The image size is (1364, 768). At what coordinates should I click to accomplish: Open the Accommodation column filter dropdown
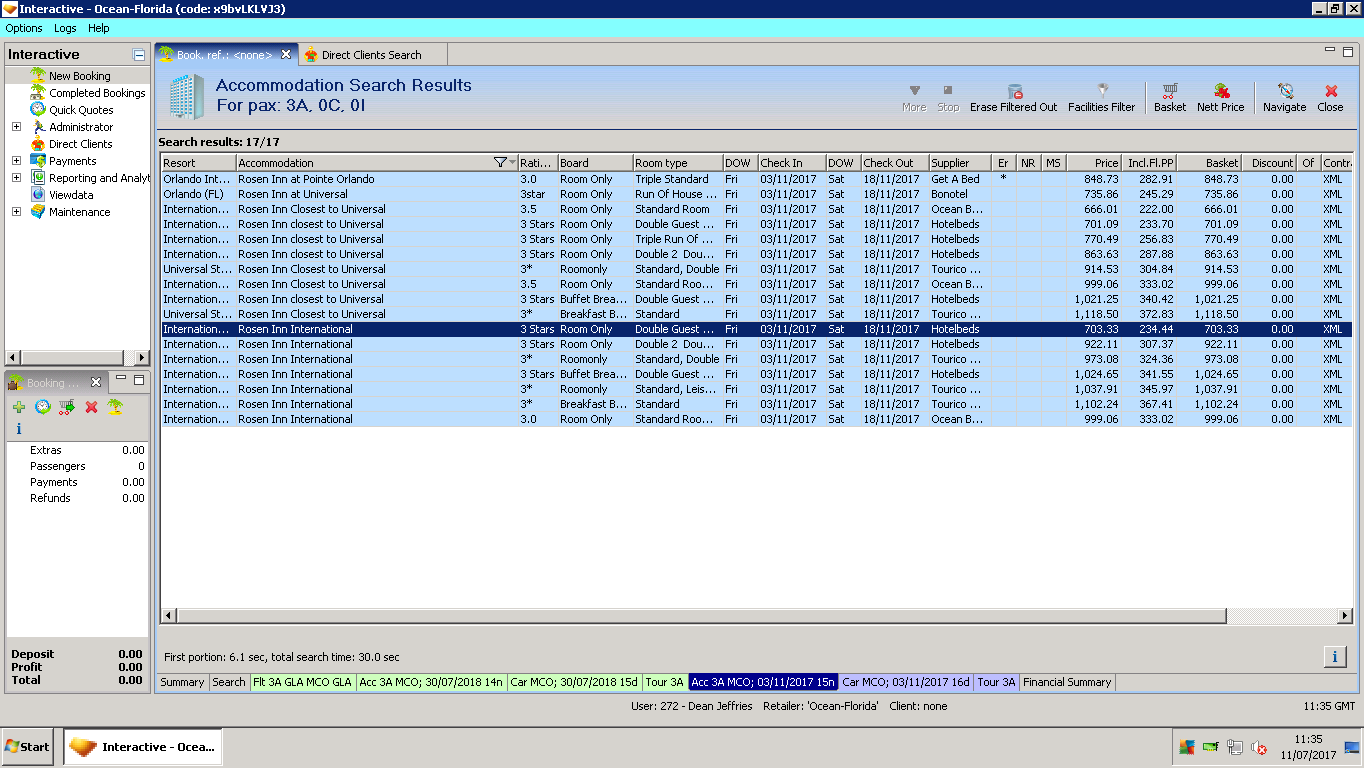pos(504,163)
